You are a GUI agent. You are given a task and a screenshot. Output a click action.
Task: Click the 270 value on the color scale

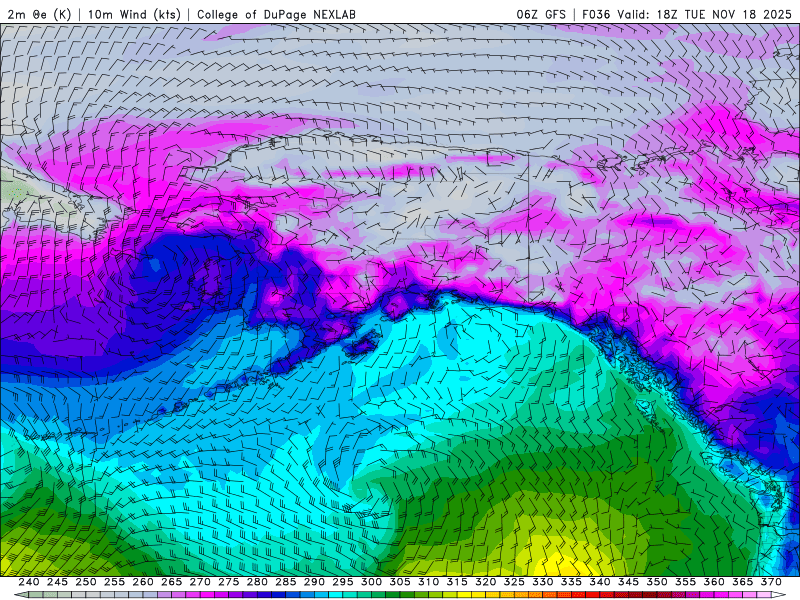click(200, 582)
